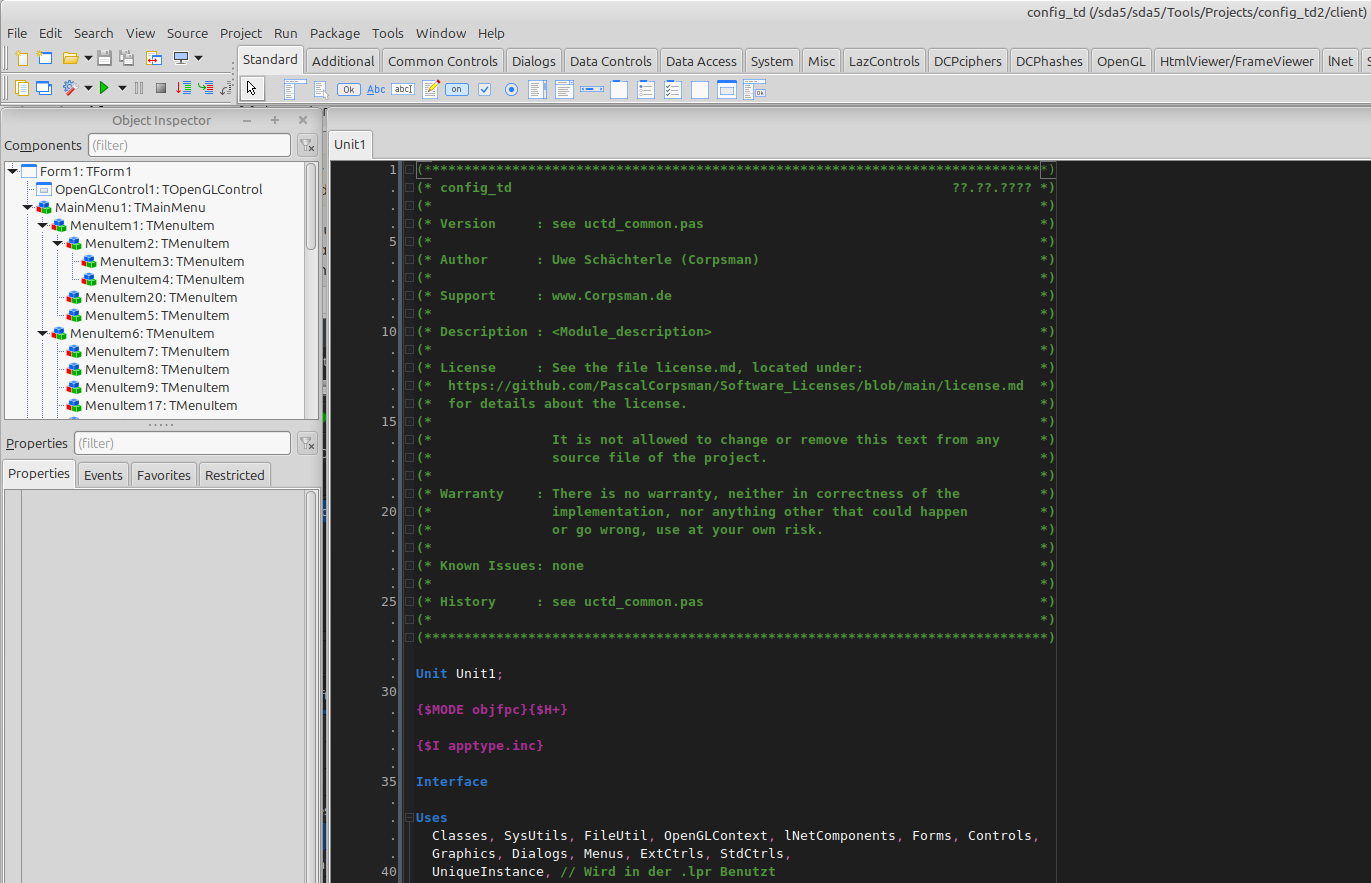This screenshot has height=883, width=1371.
Task: Select the TToggleBox 'on' palette component
Action: [457, 90]
